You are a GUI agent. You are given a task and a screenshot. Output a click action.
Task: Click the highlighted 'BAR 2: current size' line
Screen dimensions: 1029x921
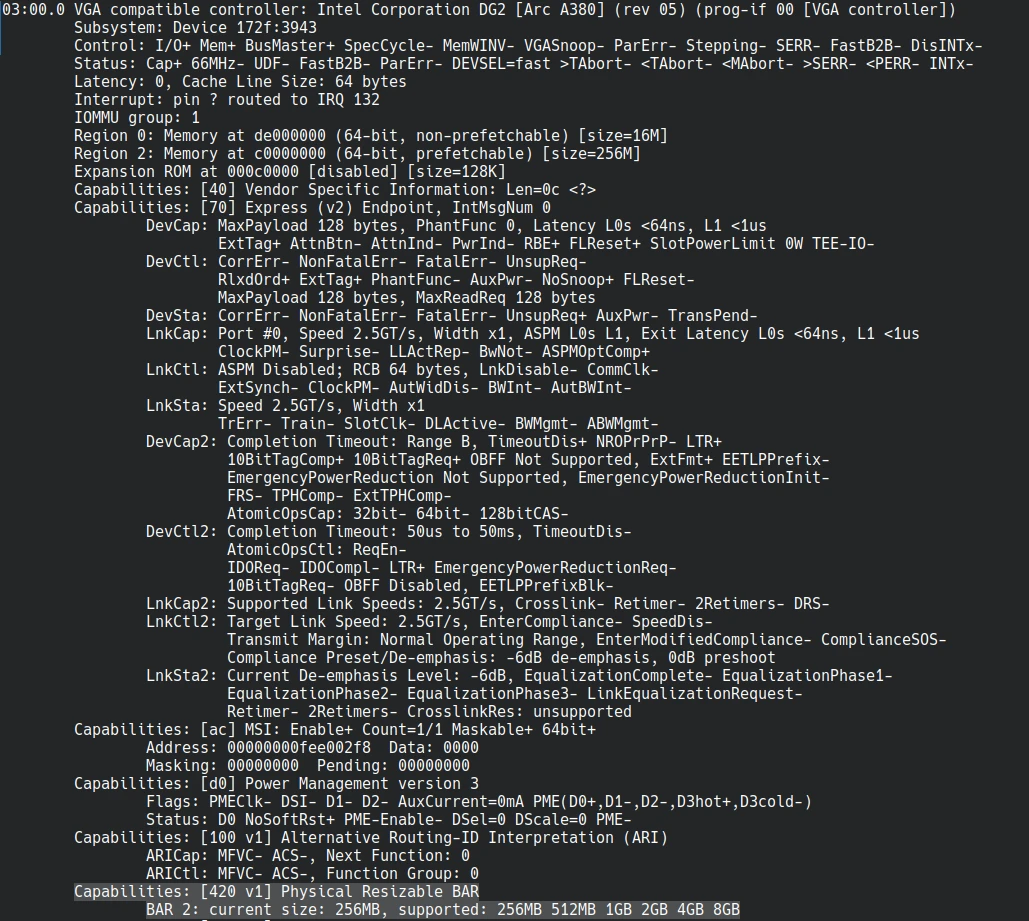point(442,909)
